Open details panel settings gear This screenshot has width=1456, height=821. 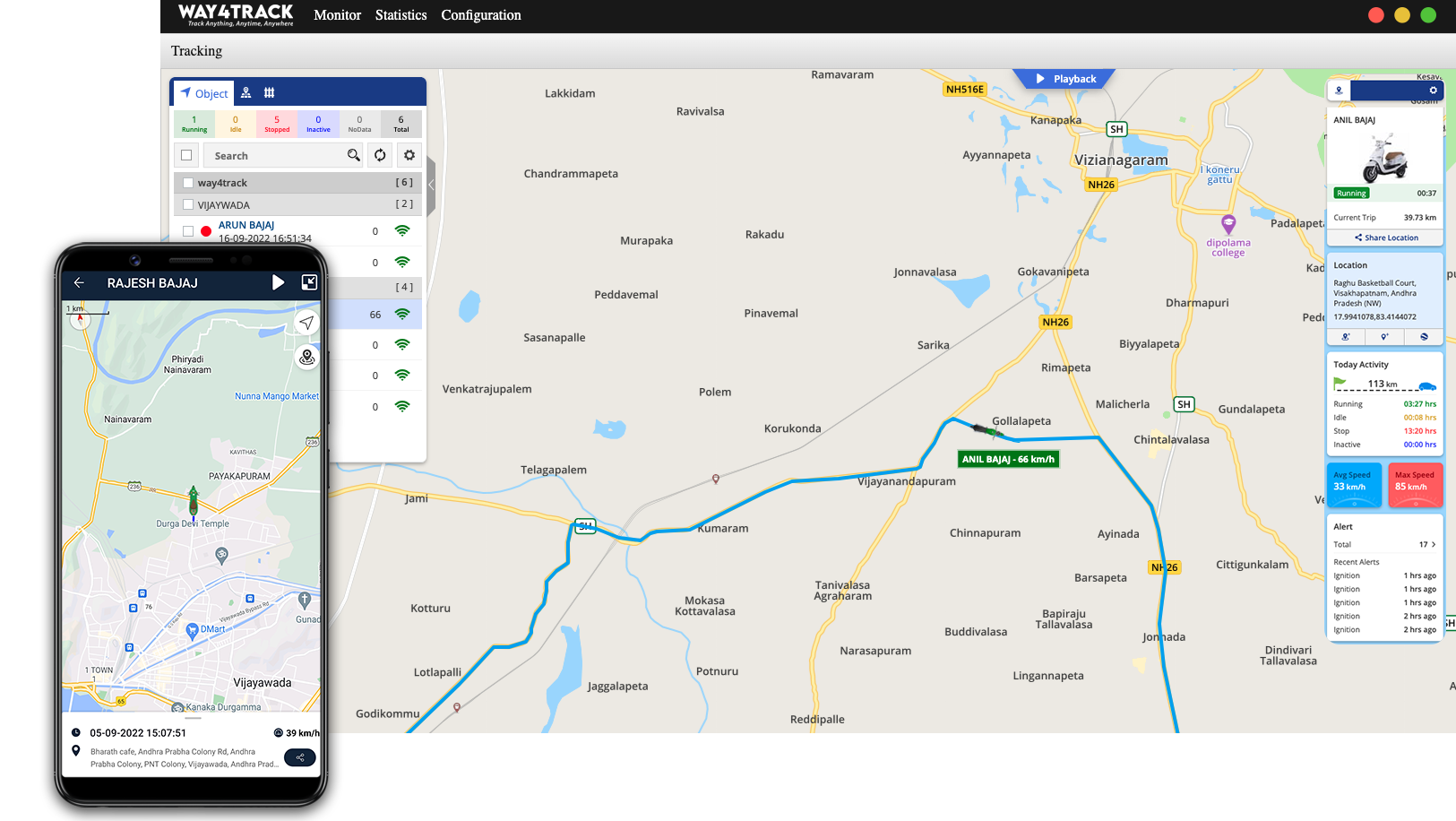point(1433,91)
